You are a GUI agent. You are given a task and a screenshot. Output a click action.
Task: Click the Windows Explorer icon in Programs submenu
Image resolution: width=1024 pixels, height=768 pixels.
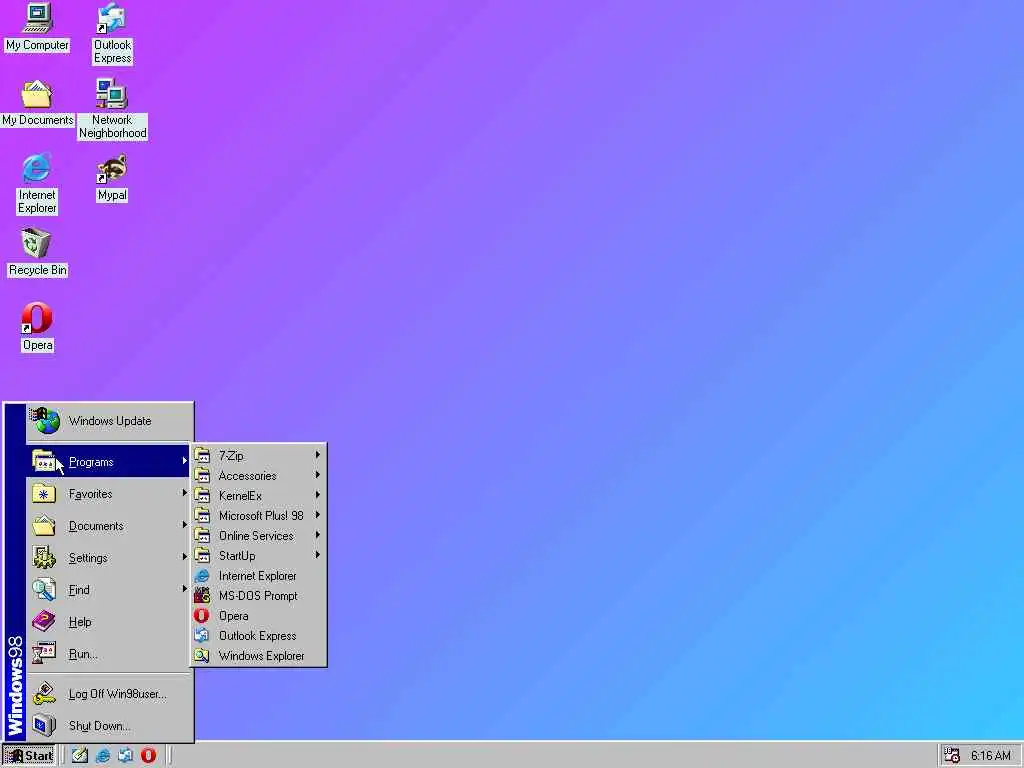pyautogui.click(x=202, y=656)
